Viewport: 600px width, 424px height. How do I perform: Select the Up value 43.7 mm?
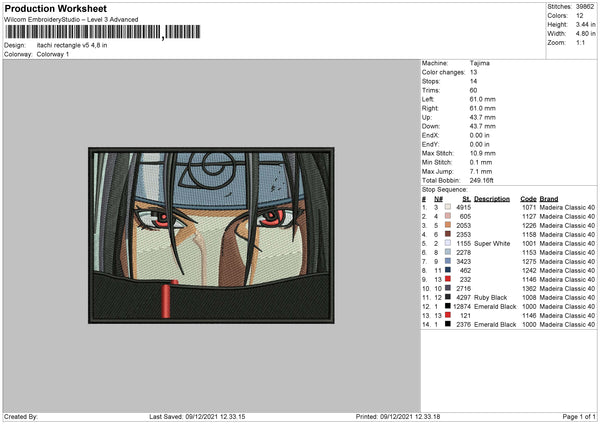pos(483,117)
